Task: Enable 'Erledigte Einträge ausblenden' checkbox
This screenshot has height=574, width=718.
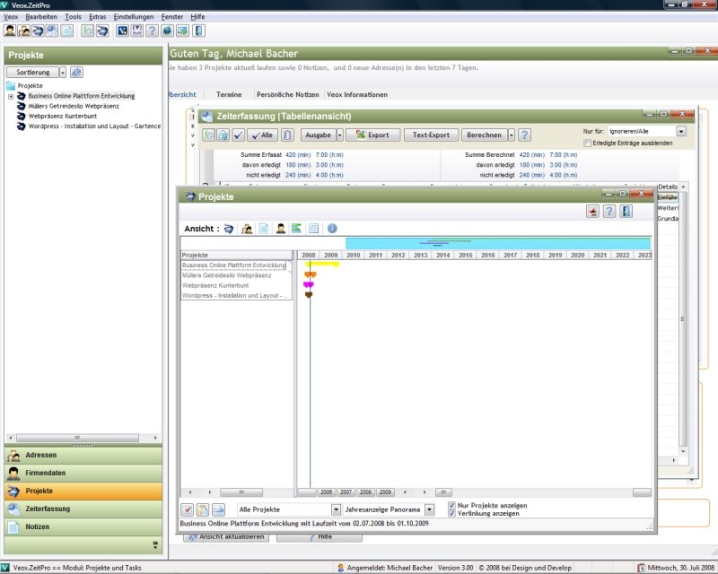Action: coord(587,144)
